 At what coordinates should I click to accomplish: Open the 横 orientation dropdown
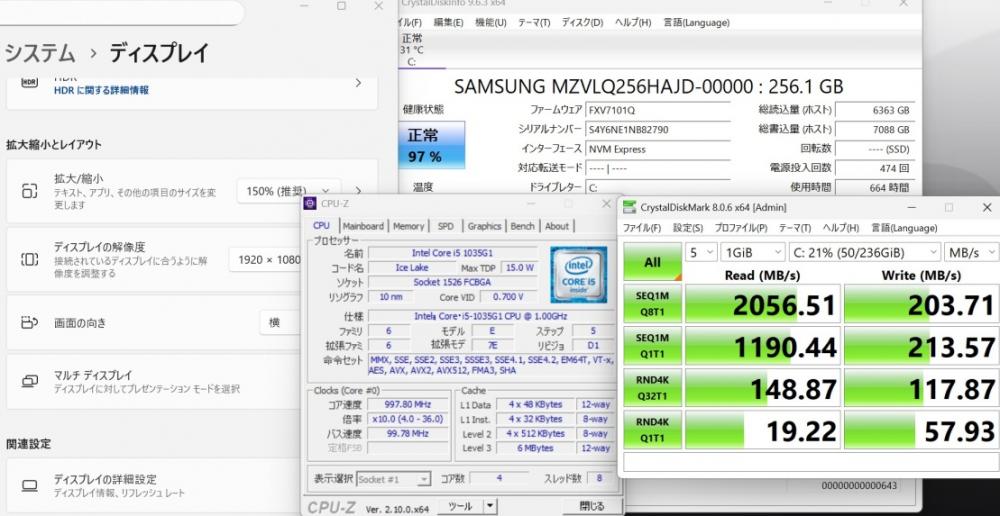[281, 323]
